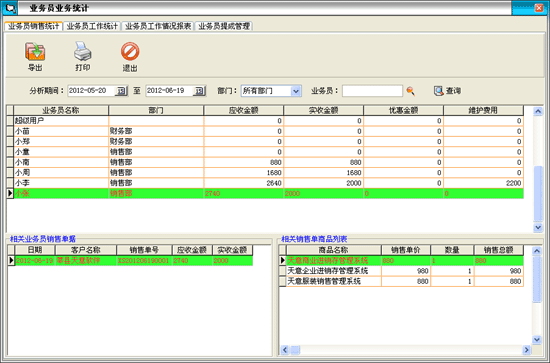The image size is (550, 363).
Task: Click the 销售总额 column header
Action: click(x=498, y=250)
